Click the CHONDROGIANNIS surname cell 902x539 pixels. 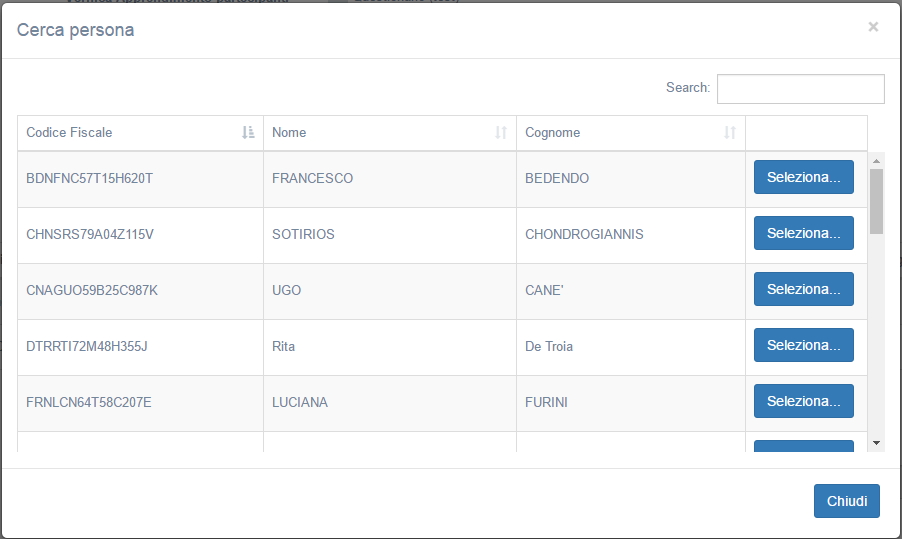[x=584, y=235]
